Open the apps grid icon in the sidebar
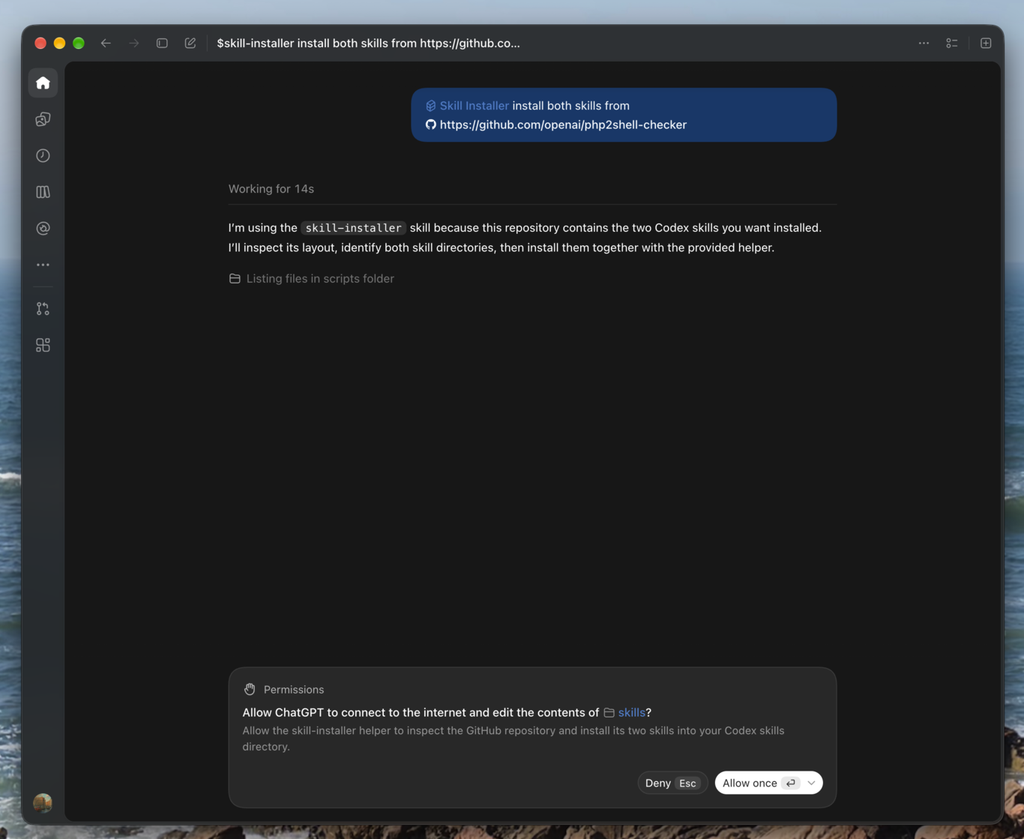Viewport: 1024px width, 839px height. click(43, 345)
